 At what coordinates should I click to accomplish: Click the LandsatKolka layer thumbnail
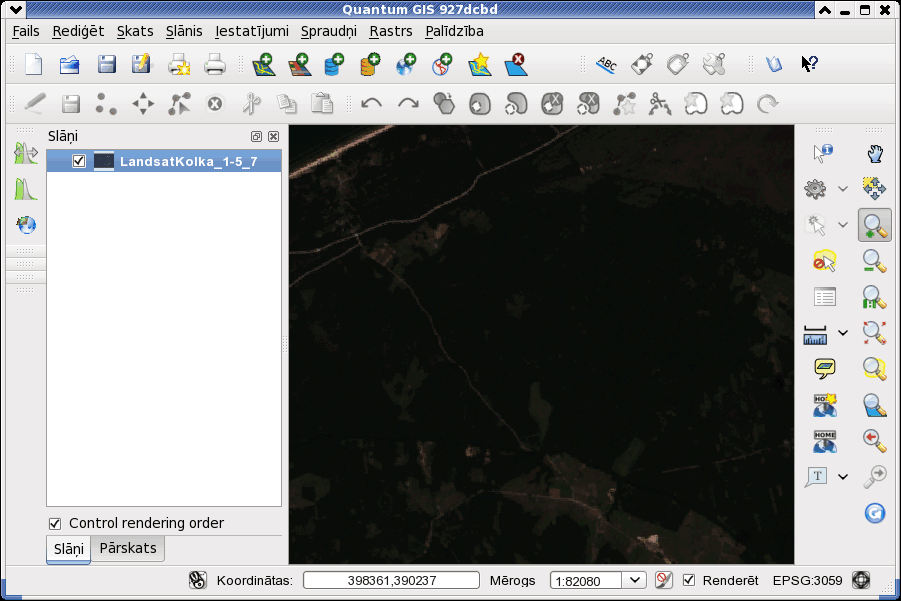tap(103, 161)
